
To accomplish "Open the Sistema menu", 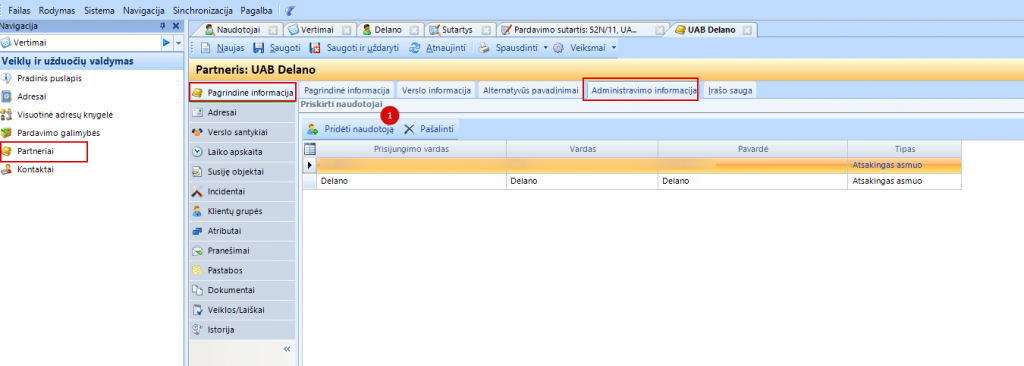I will click(99, 10).
